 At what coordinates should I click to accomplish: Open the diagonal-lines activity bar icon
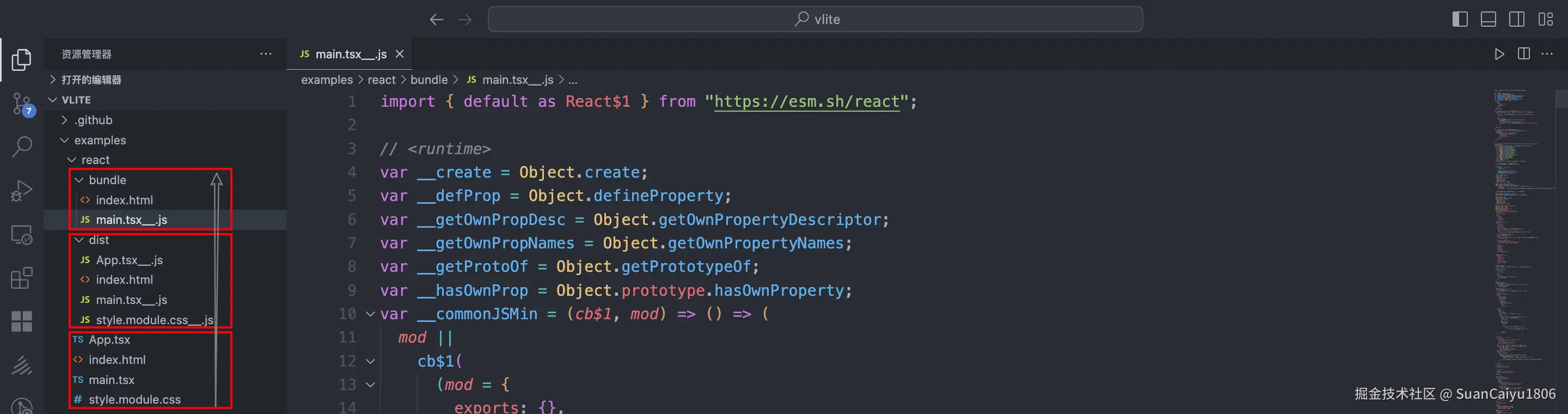pyautogui.click(x=22, y=366)
